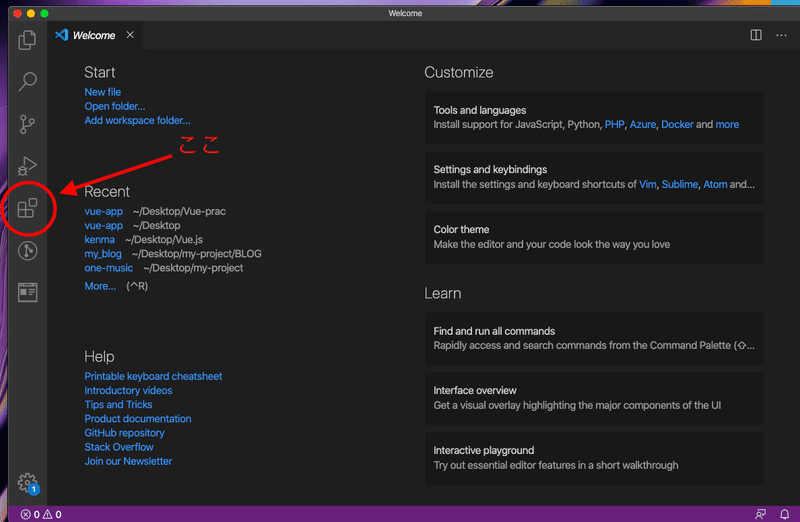Click the (^R) shortcut hint text
The width and height of the screenshot is (800, 522).
pyautogui.click(x=137, y=286)
